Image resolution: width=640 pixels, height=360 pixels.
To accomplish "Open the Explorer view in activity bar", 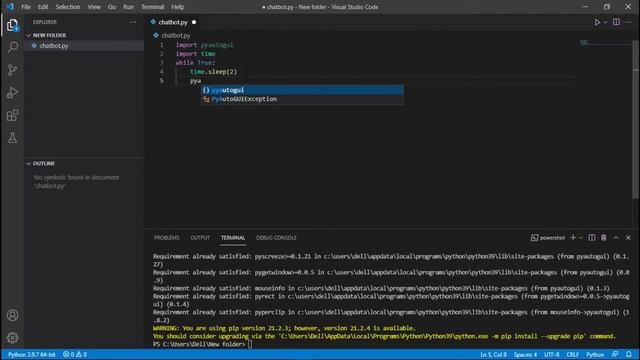I will point(12,25).
